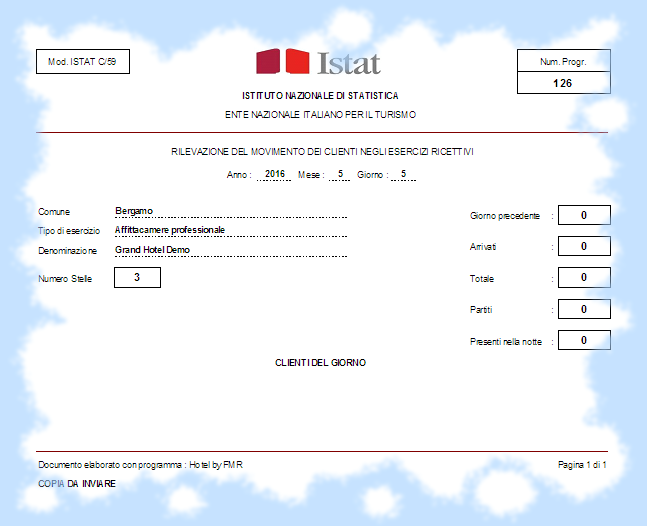
Task: Select progressive number 126
Action: pos(564,83)
